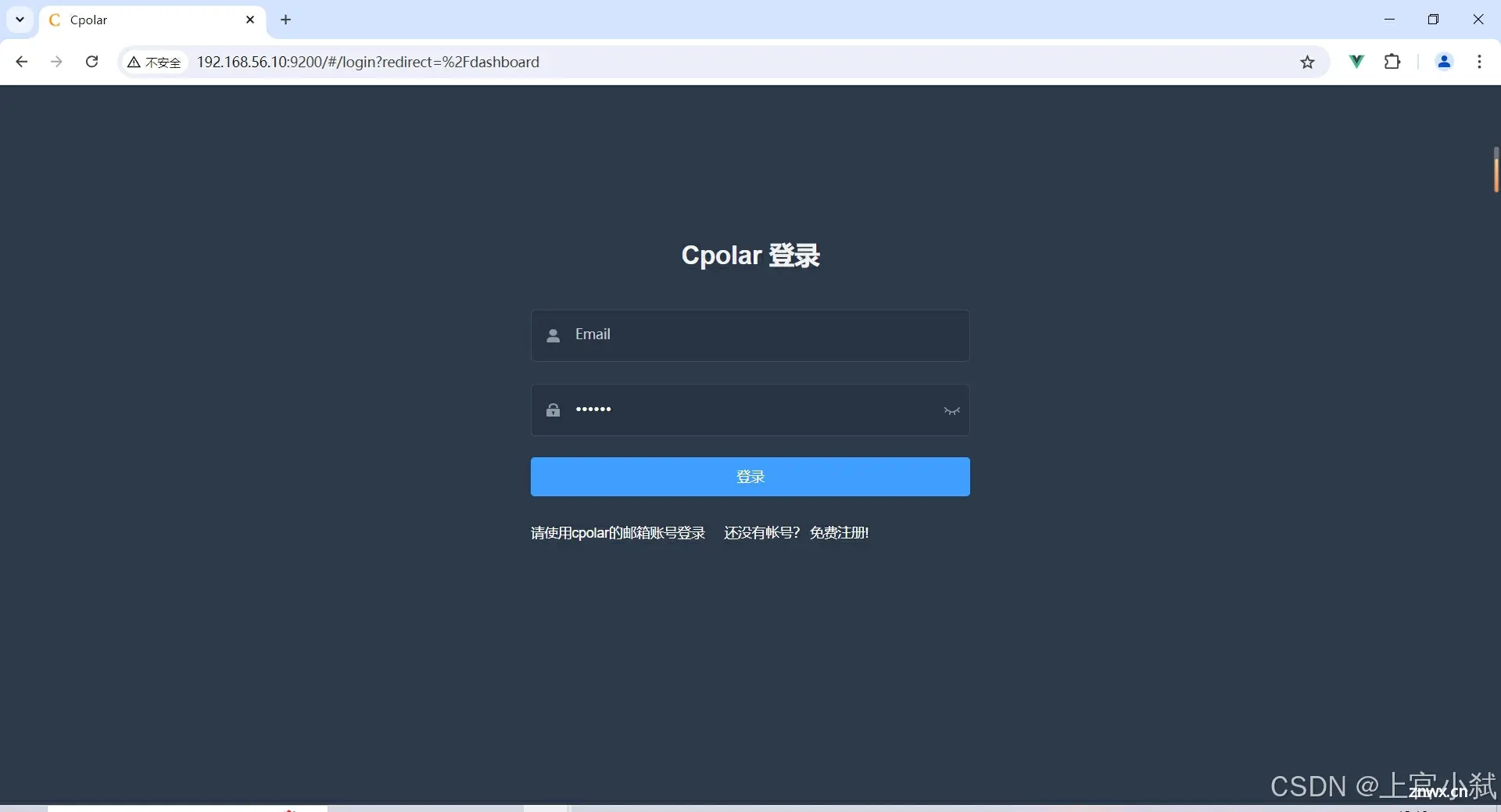This screenshot has height=812, width=1501.
Task: Reload the page with refresh icon
Action: point(91,62)
